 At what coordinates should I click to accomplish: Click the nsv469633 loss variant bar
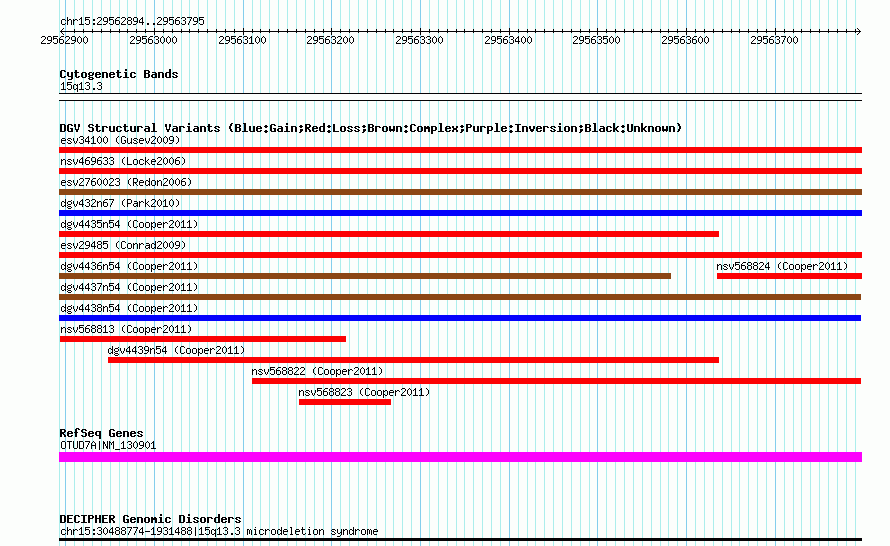click(460, 171)
